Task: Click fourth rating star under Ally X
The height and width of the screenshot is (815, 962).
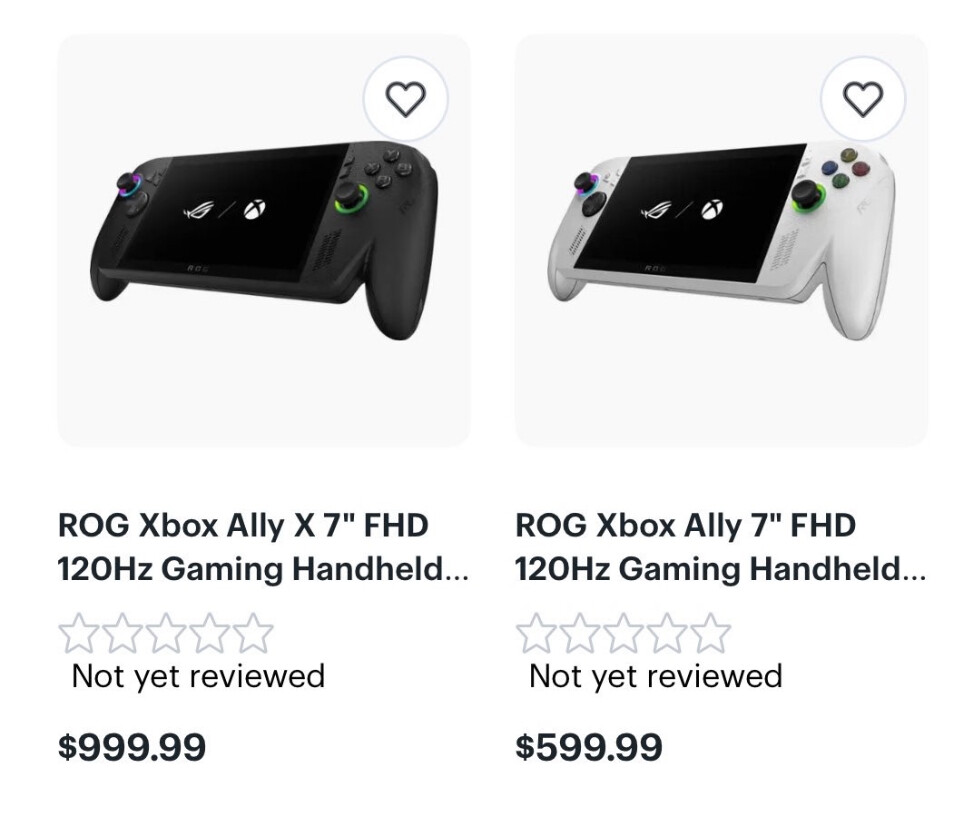Action: point(209,634)
